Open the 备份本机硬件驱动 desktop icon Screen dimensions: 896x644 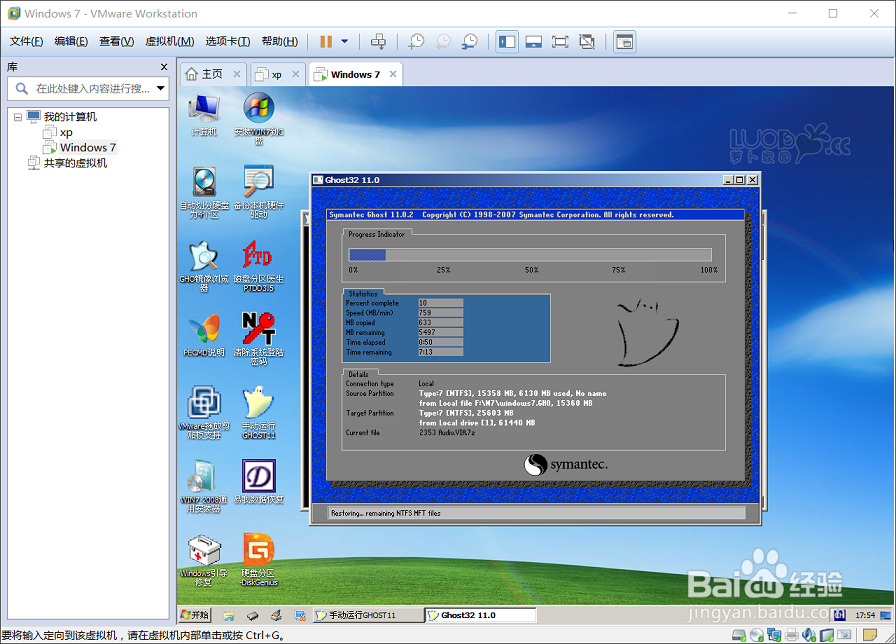pyautogui.click(x=259, y=192)
